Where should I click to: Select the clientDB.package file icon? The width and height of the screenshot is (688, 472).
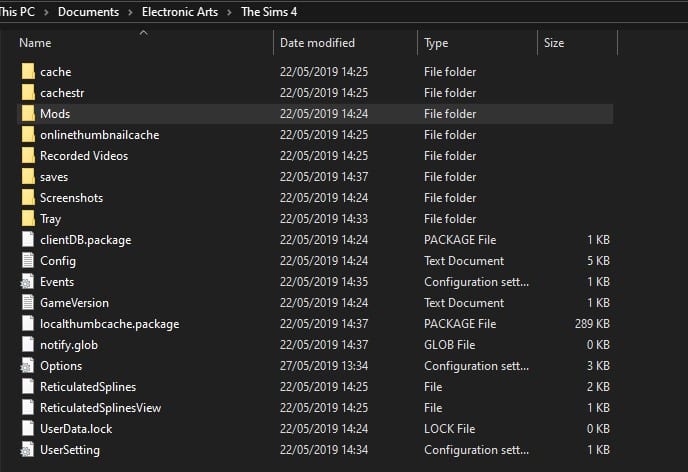point(27,240)
